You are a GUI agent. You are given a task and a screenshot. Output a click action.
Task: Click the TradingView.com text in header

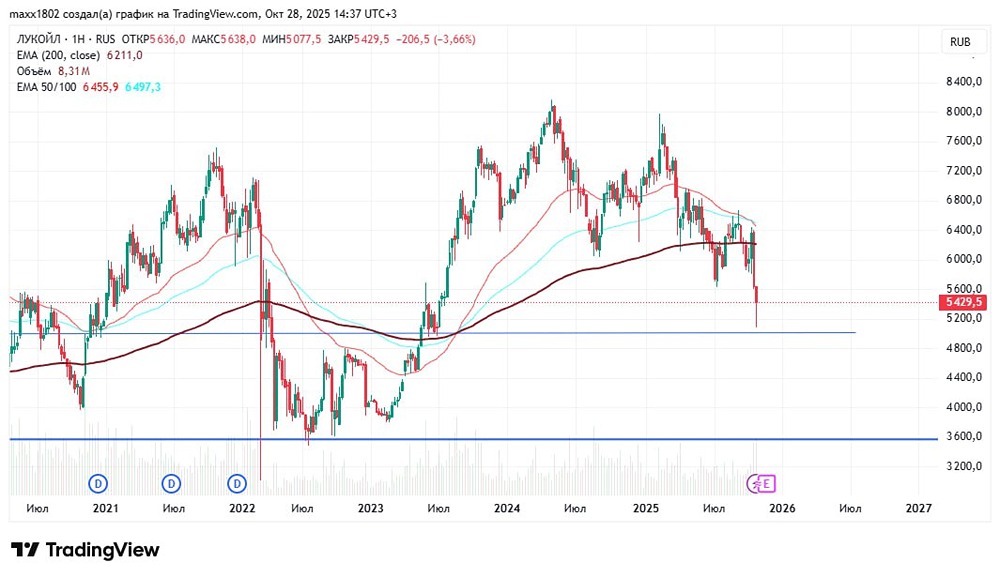216,13
